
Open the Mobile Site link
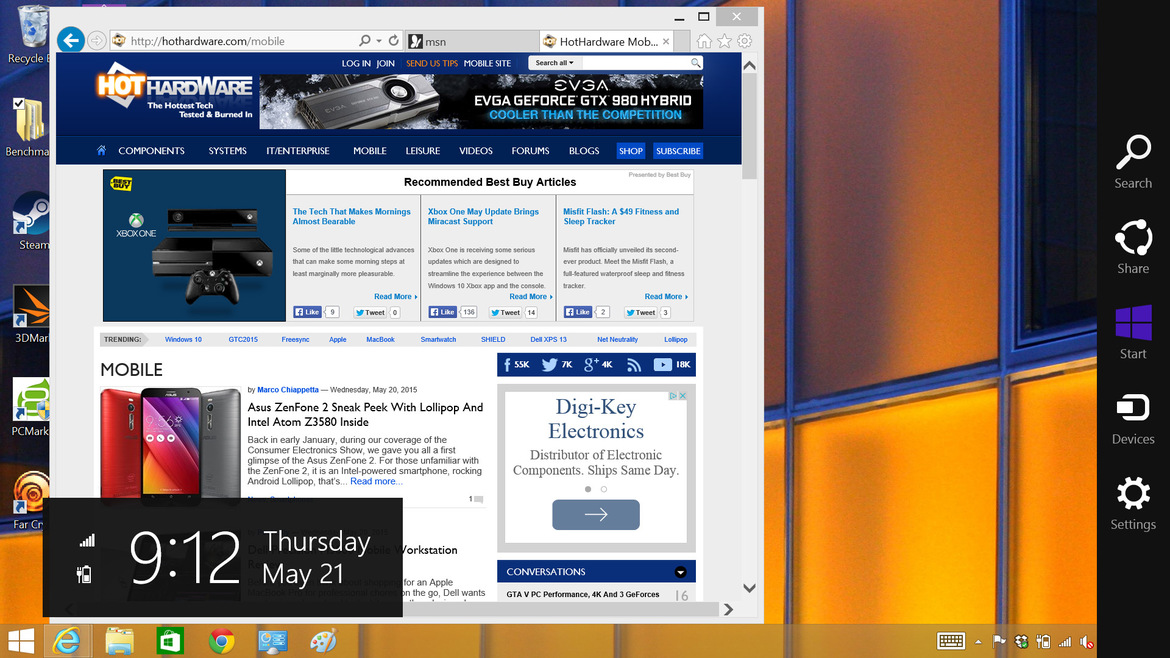tap(487, 63)
